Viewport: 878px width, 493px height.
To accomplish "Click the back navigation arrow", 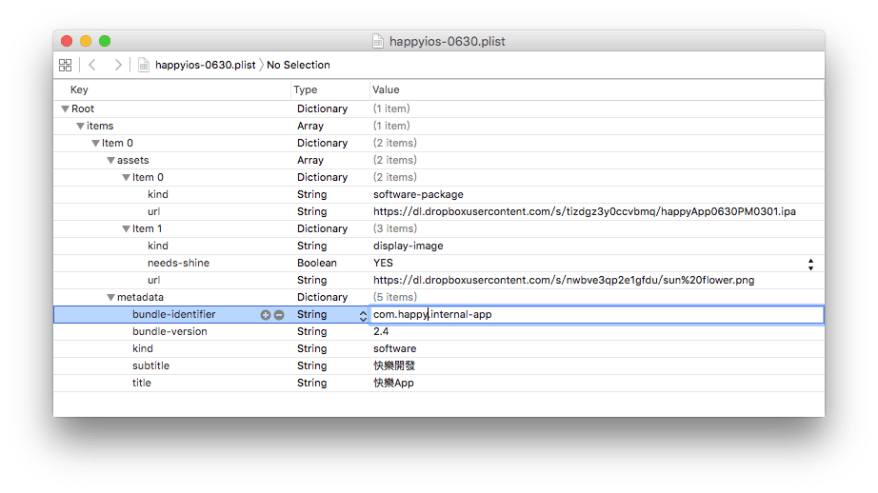I will [92, 65].
